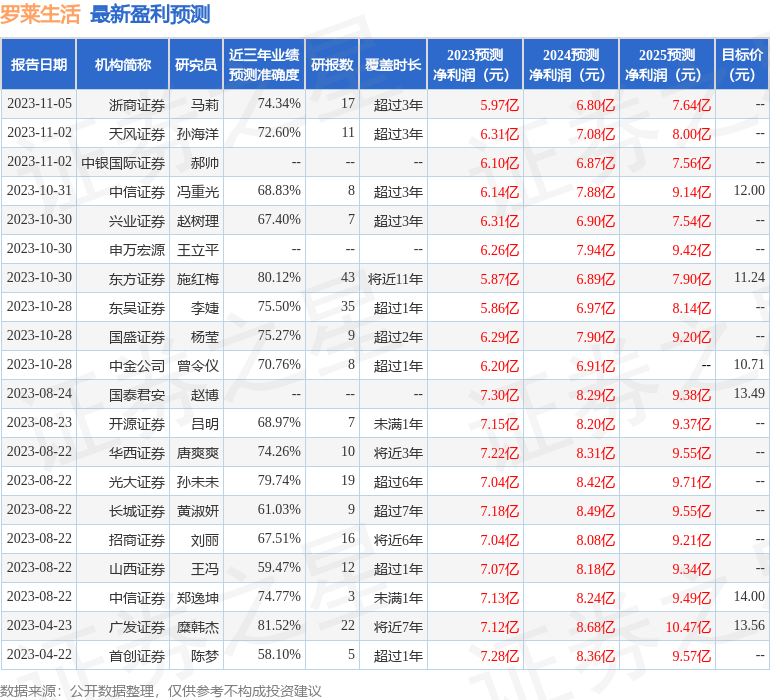This screenshot has height=700, width=770.
Task: Click the 研报数 column header
Action: [x=332, y=64]
